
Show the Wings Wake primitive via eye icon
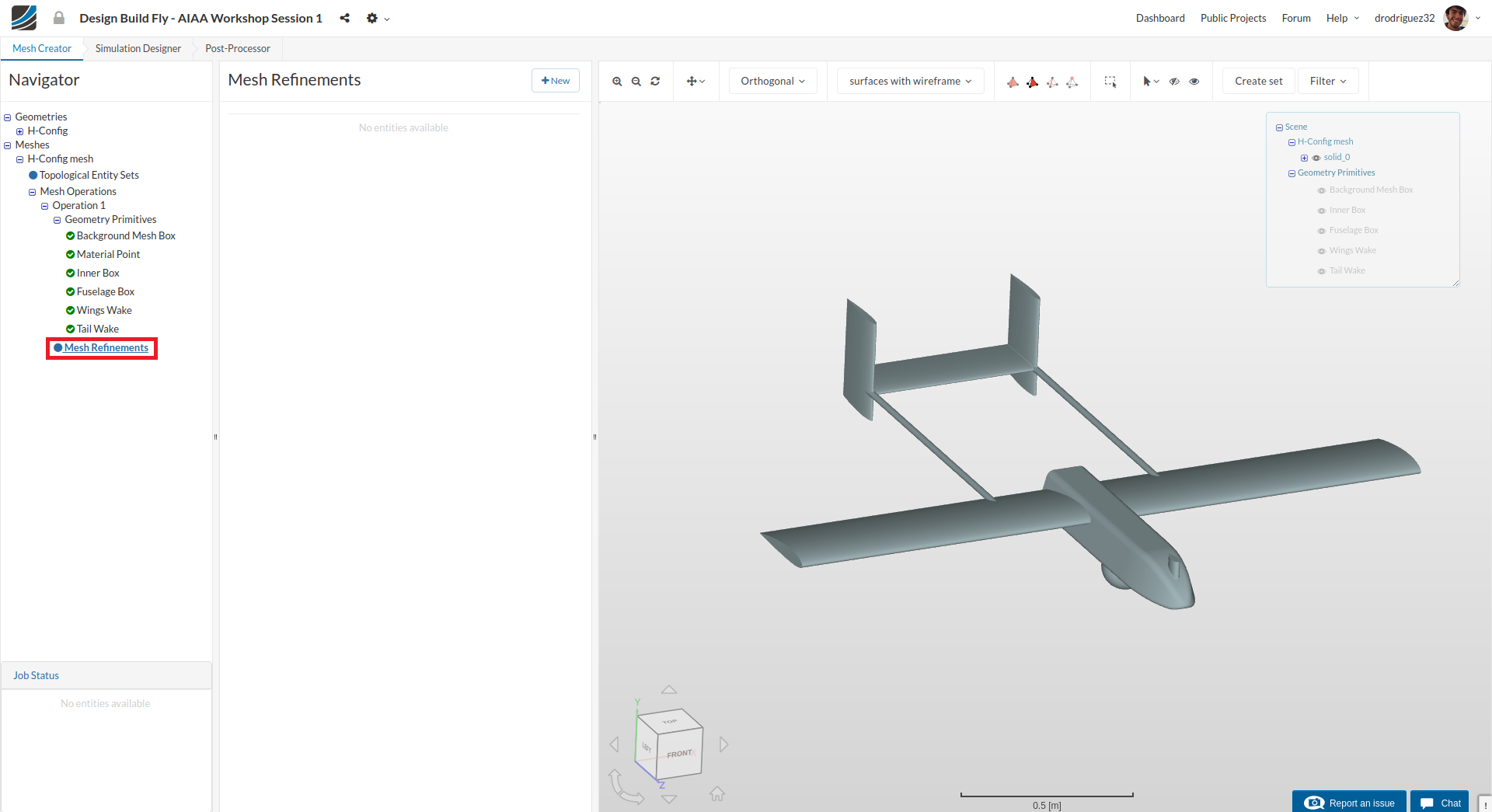[x=1321, y=251]
